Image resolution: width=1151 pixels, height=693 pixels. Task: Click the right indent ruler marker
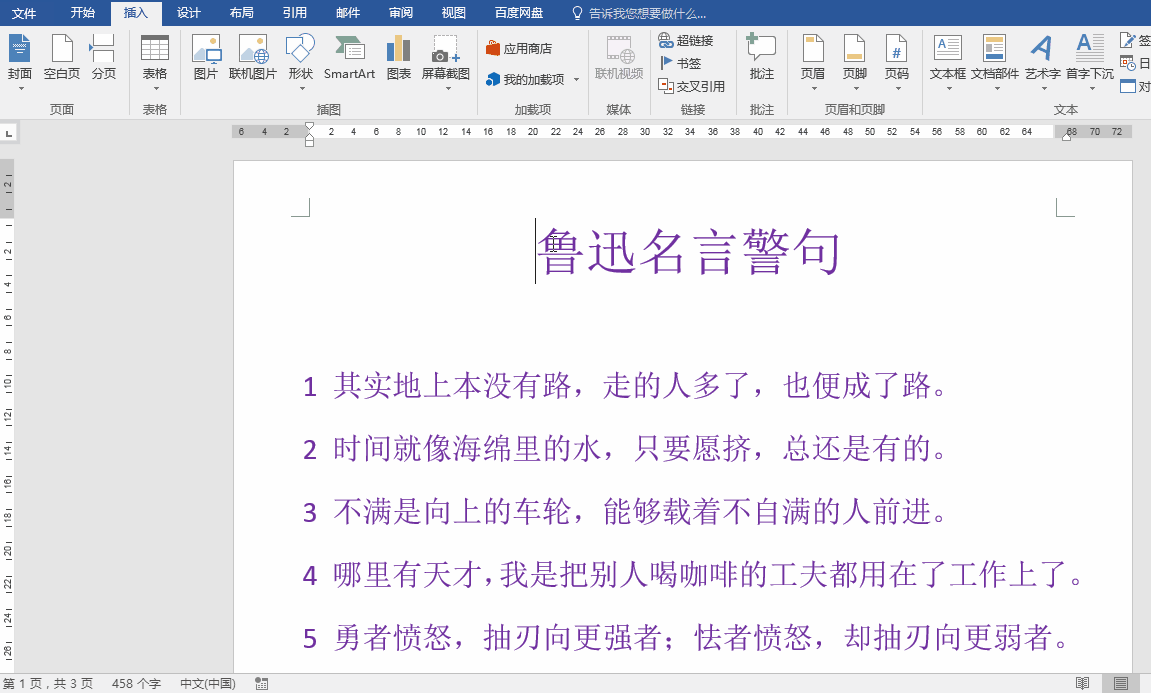[1067, 137]
